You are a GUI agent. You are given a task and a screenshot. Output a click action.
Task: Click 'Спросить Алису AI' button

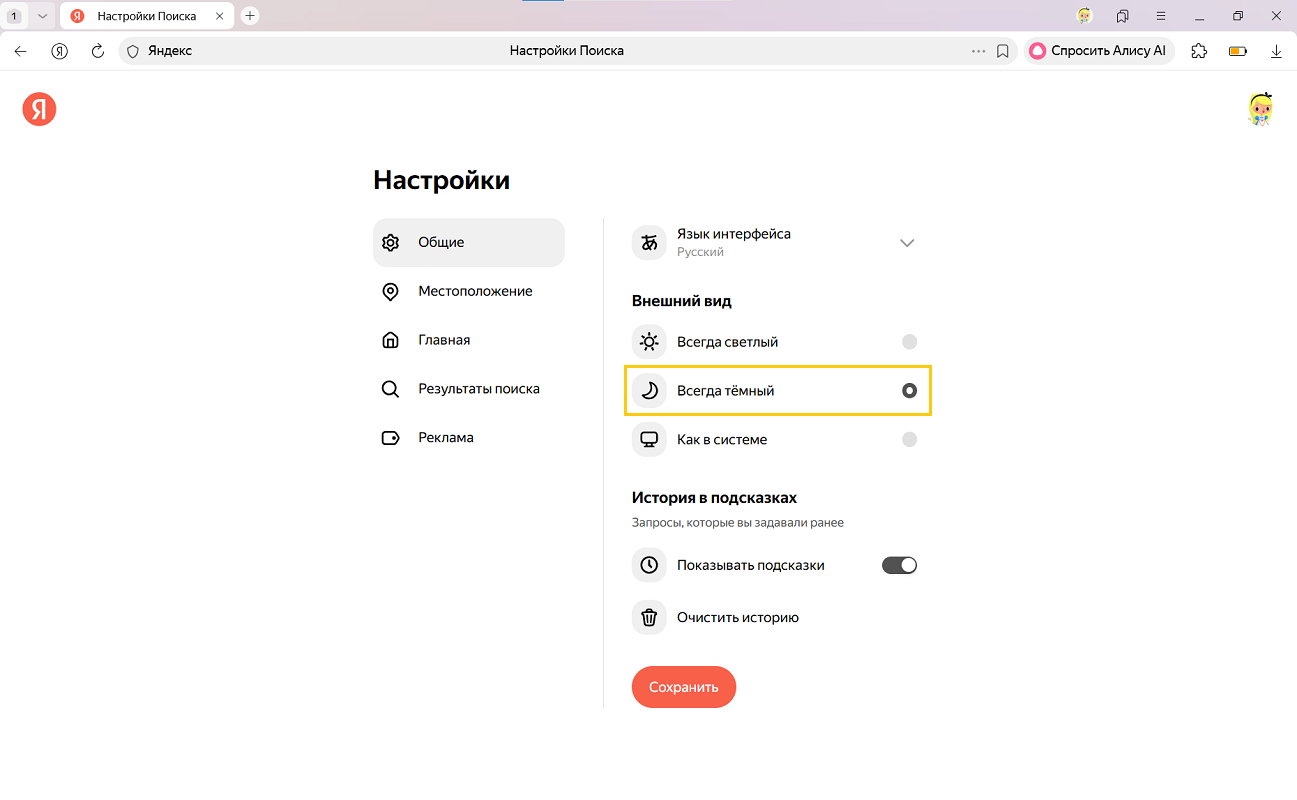click(1098, 51)
